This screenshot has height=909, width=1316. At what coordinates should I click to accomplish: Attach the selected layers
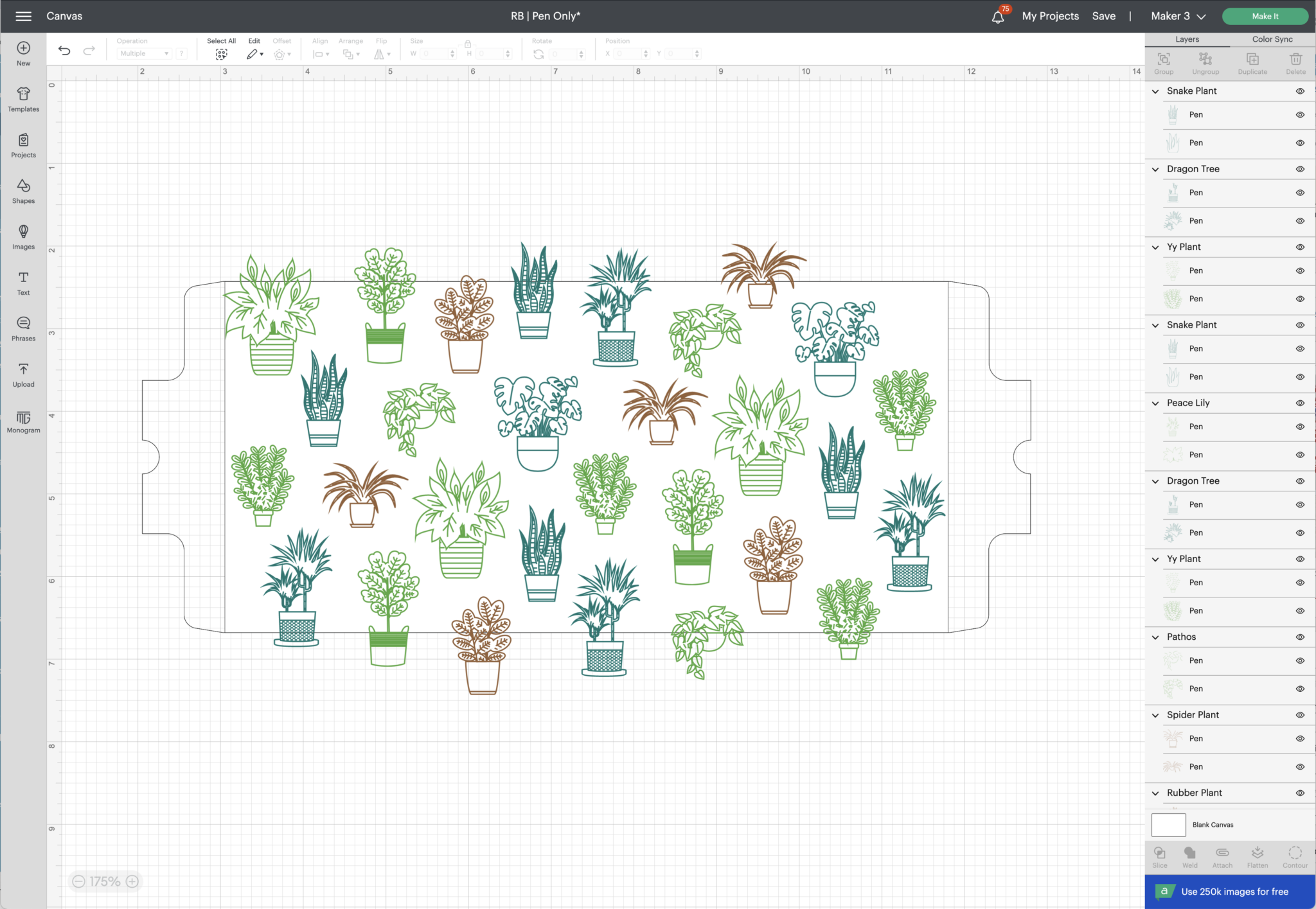[x=1222, y=856]
